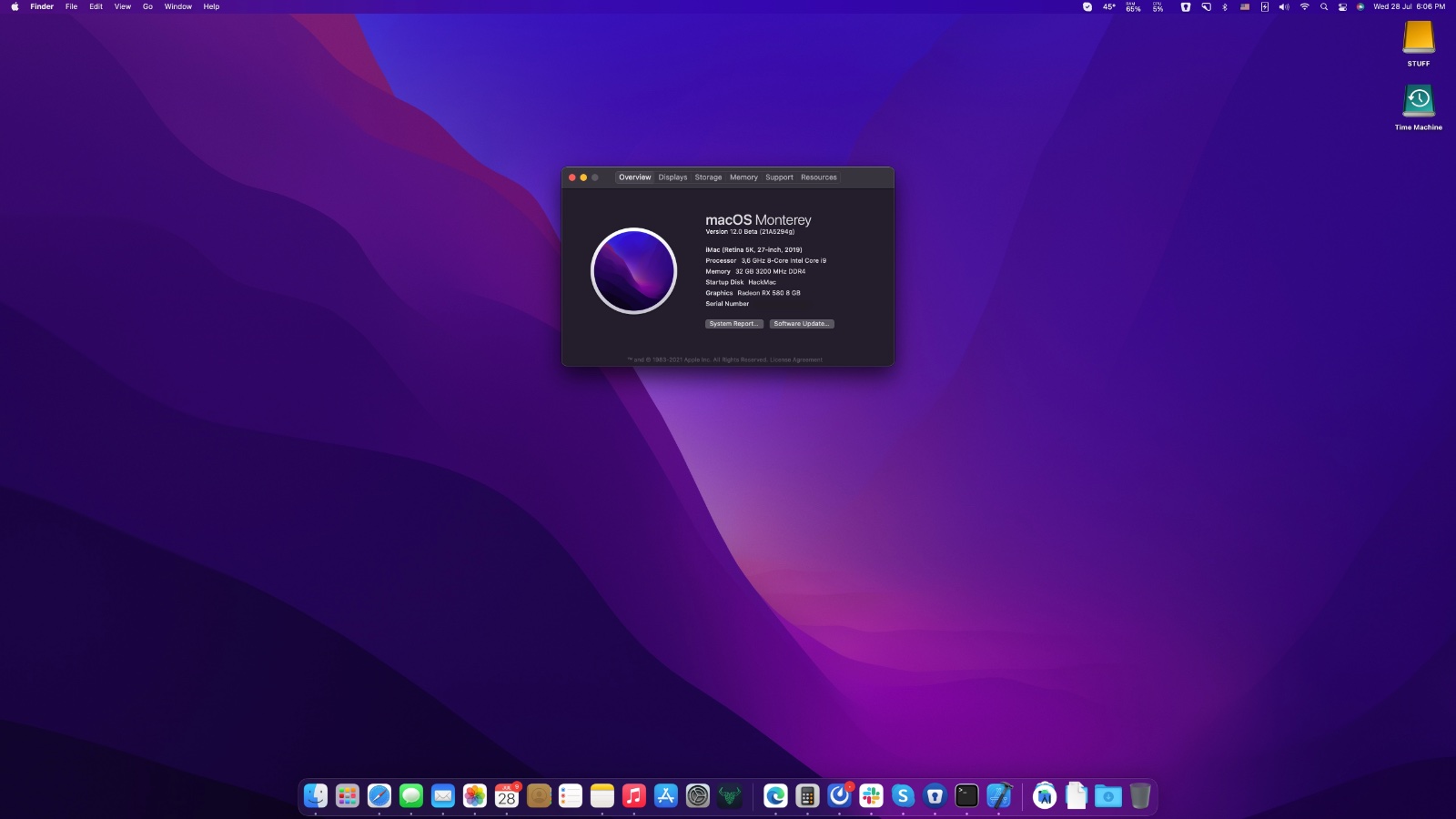Open the Apple menu
The height and width of the screenshot is (819, 1456).
[15, 6]
